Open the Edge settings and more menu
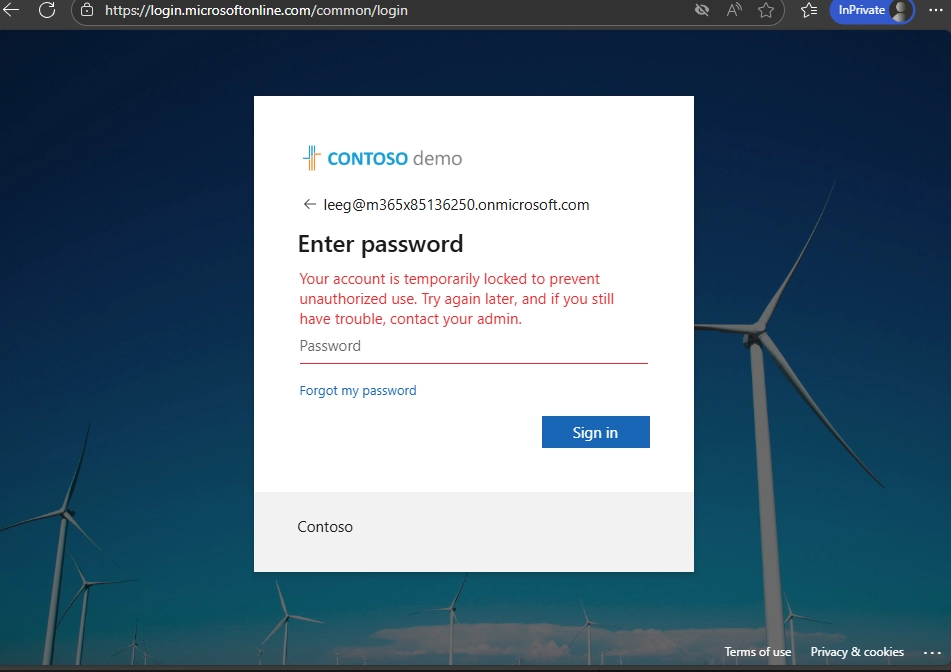This screenshot has width=951, height=672. (x=934, y=10)
